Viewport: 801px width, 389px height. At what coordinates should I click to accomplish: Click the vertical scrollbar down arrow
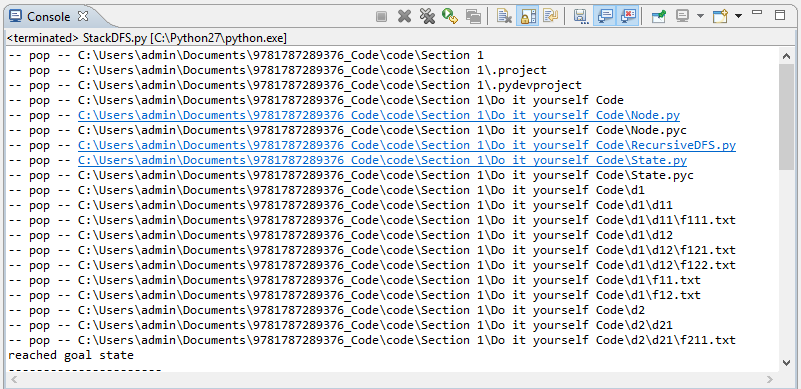[x=787, y=363]
